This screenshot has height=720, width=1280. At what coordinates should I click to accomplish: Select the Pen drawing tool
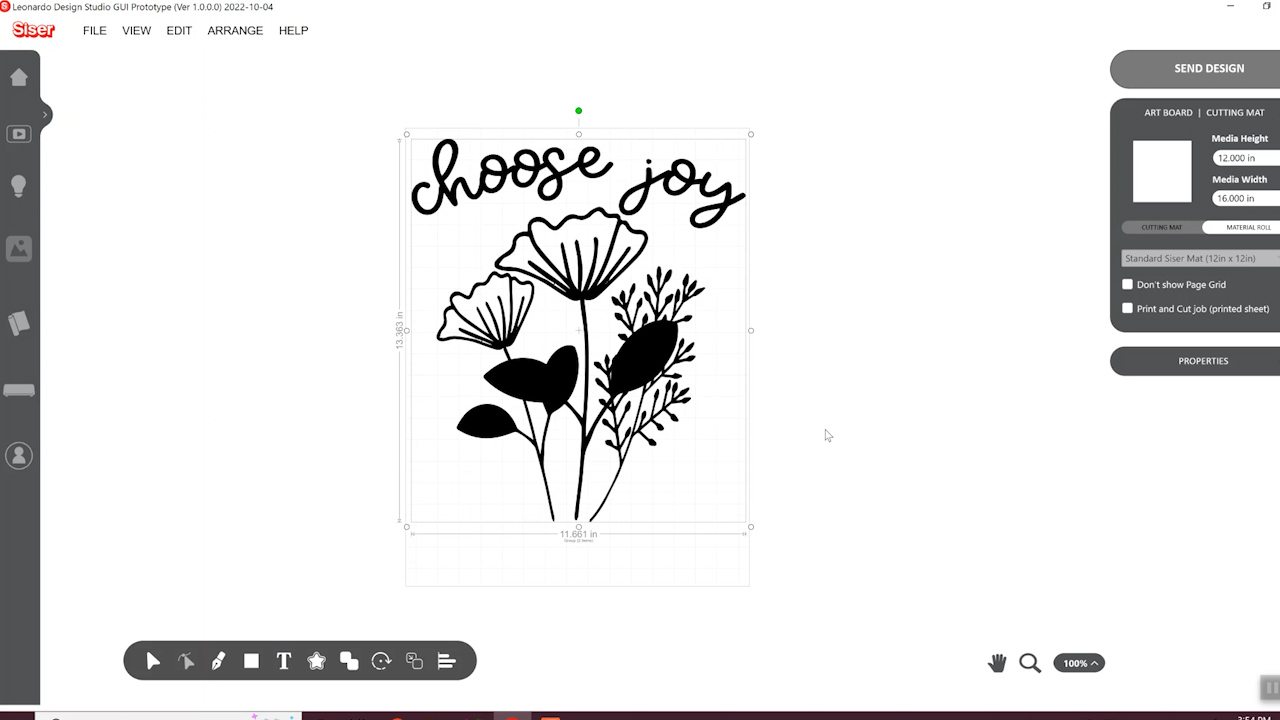click(x=218, y=661)
